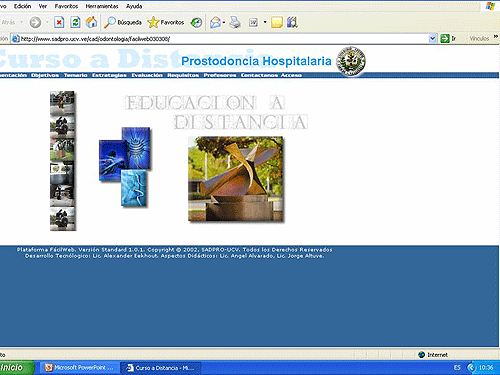Select Curso a Distancia taskbar button
This screenshot has width=500, height=375.
pos(161,368)
